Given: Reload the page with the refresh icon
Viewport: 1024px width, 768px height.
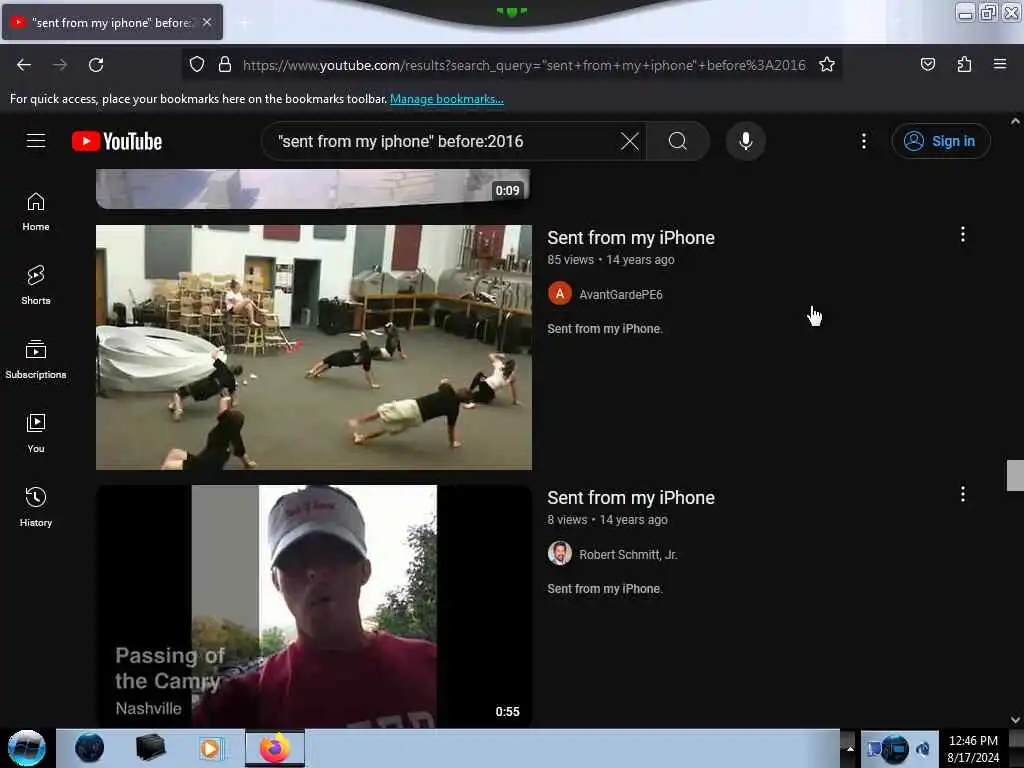Looking at the screenshot, I should (x=96, y=65).
